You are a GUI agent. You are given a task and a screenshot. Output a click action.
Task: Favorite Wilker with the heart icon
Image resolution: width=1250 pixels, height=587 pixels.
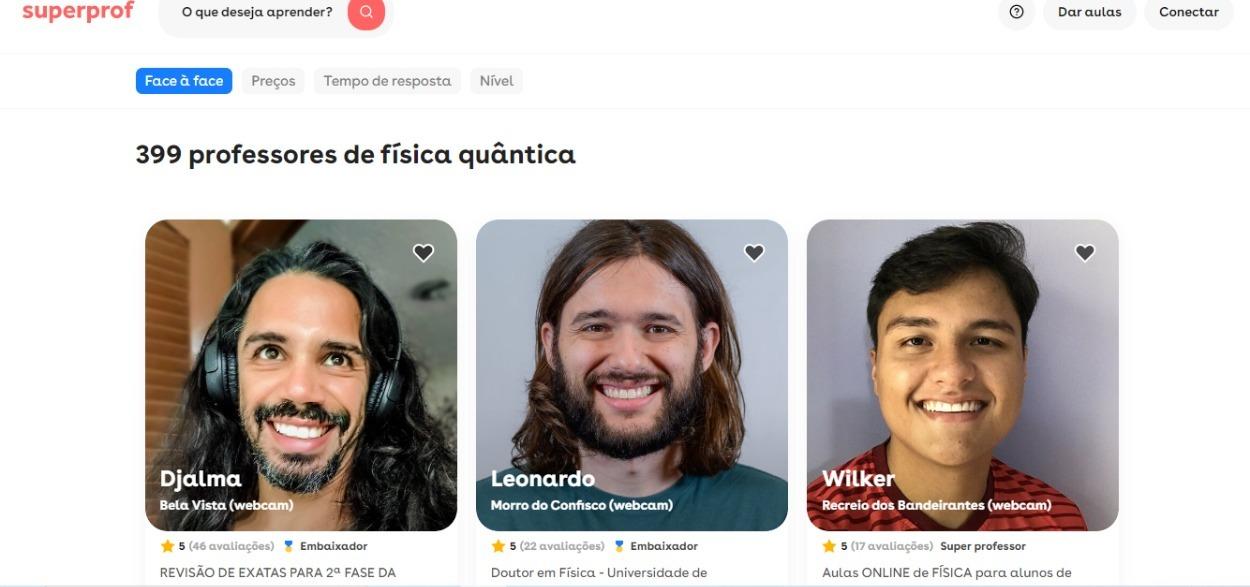coord(1085,253)
